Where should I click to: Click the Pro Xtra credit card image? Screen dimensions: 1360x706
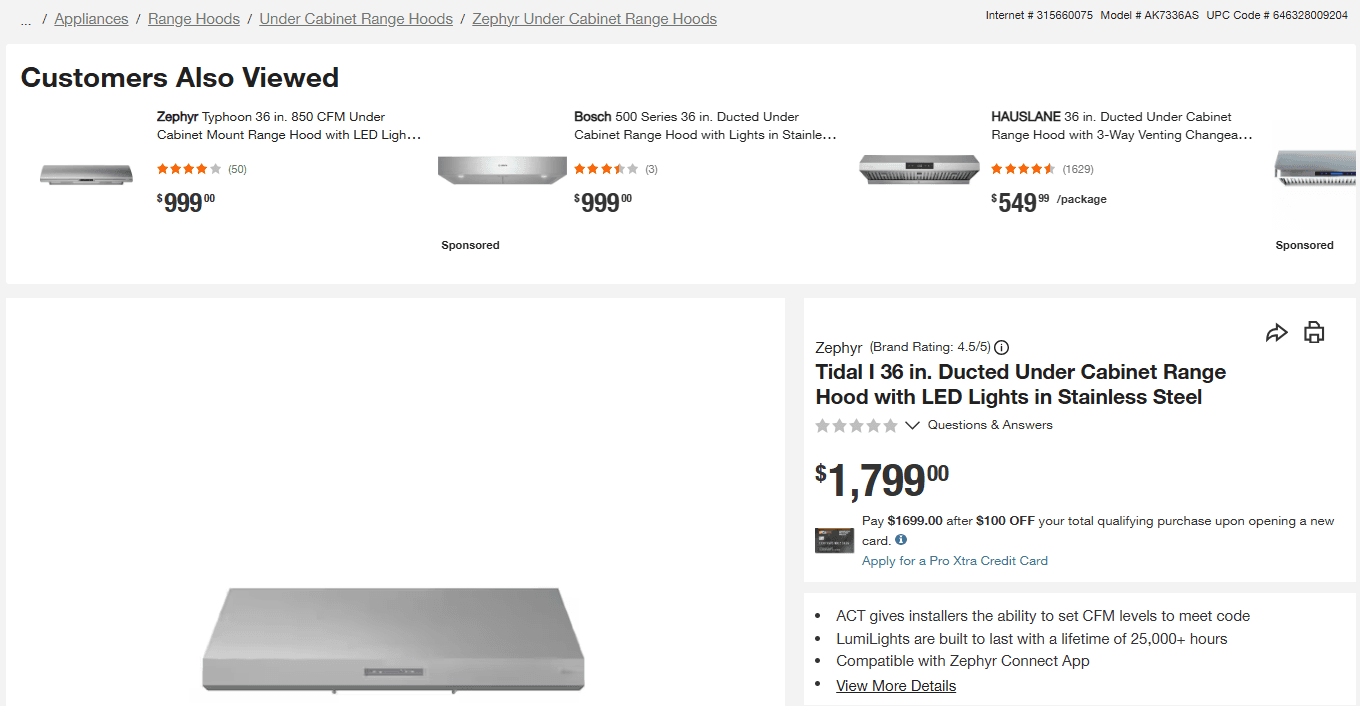point(834,540)
